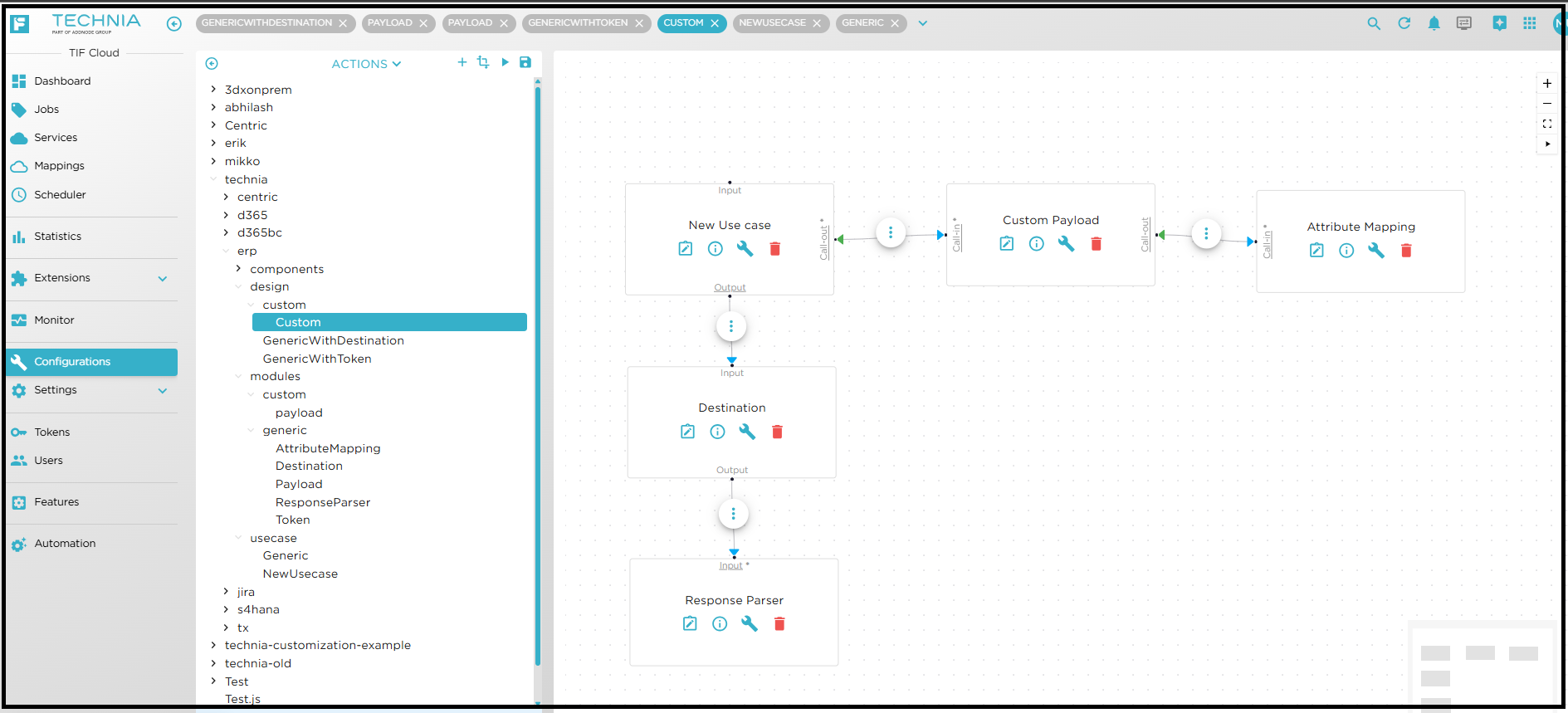Image resolution: width=1568 pixels, height=713 pixels.
Task: Show info for the Attribute Mapping node
Action: pos(1346,251)
